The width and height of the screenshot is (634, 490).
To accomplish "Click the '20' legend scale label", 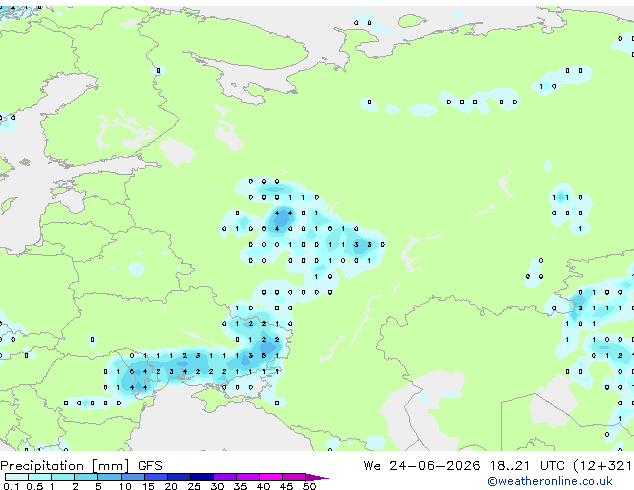I will tap(171, 486).
